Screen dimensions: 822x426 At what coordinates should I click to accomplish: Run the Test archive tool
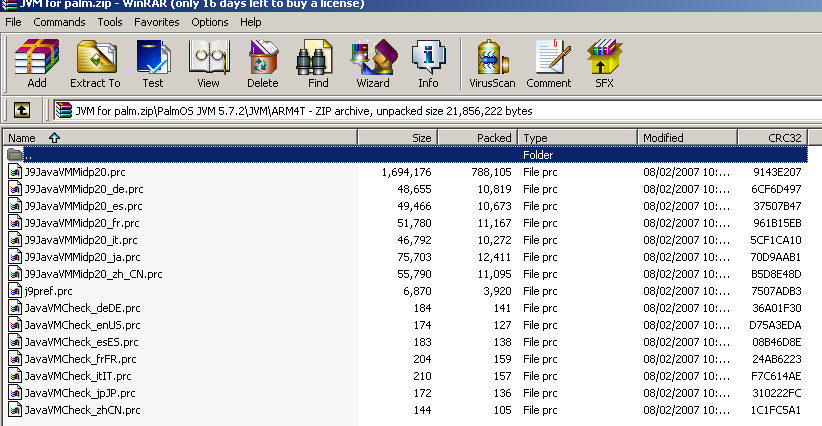[x=153, y=63]
